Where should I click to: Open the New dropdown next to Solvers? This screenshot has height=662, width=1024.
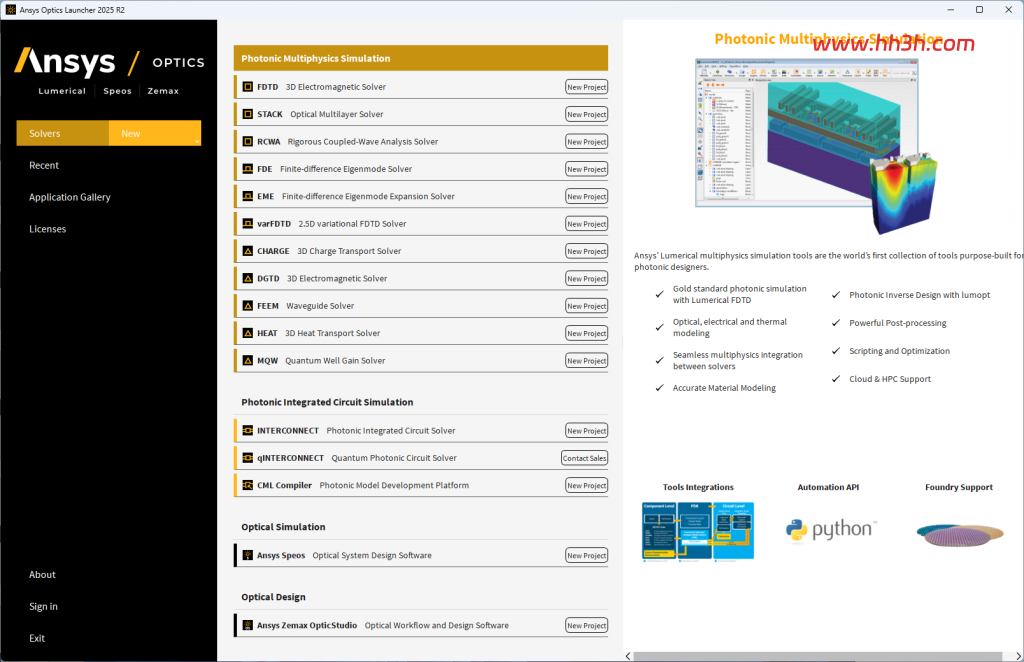pyautogui.click(x=155, y=133)
